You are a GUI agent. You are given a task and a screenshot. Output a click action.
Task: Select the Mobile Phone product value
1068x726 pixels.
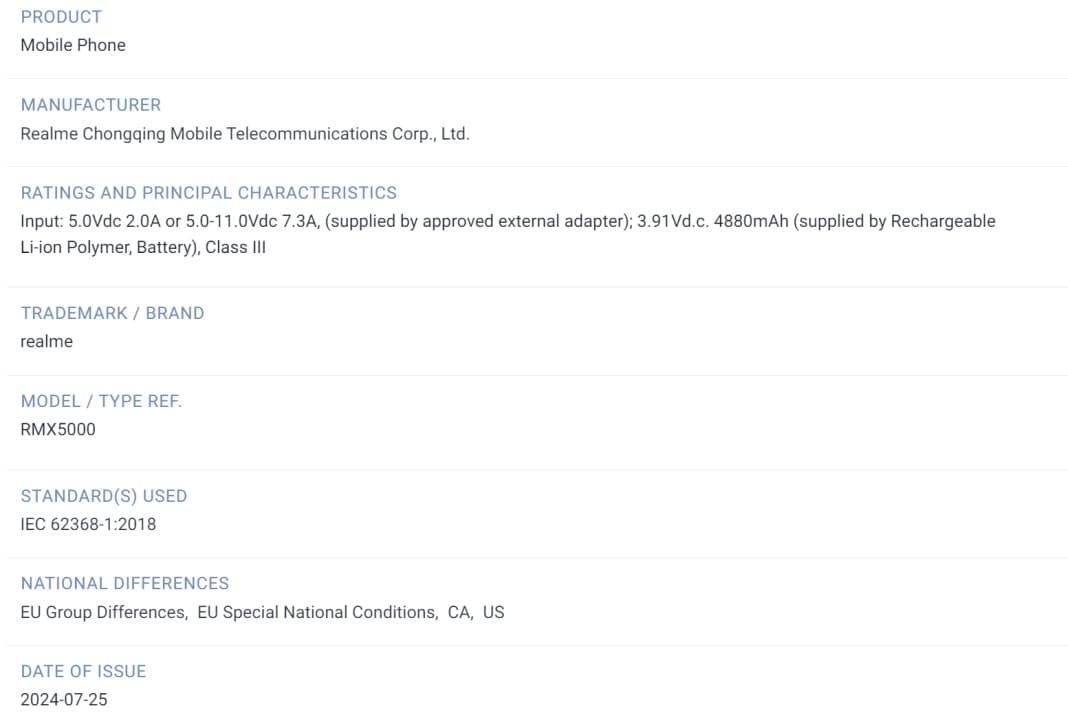73,45
